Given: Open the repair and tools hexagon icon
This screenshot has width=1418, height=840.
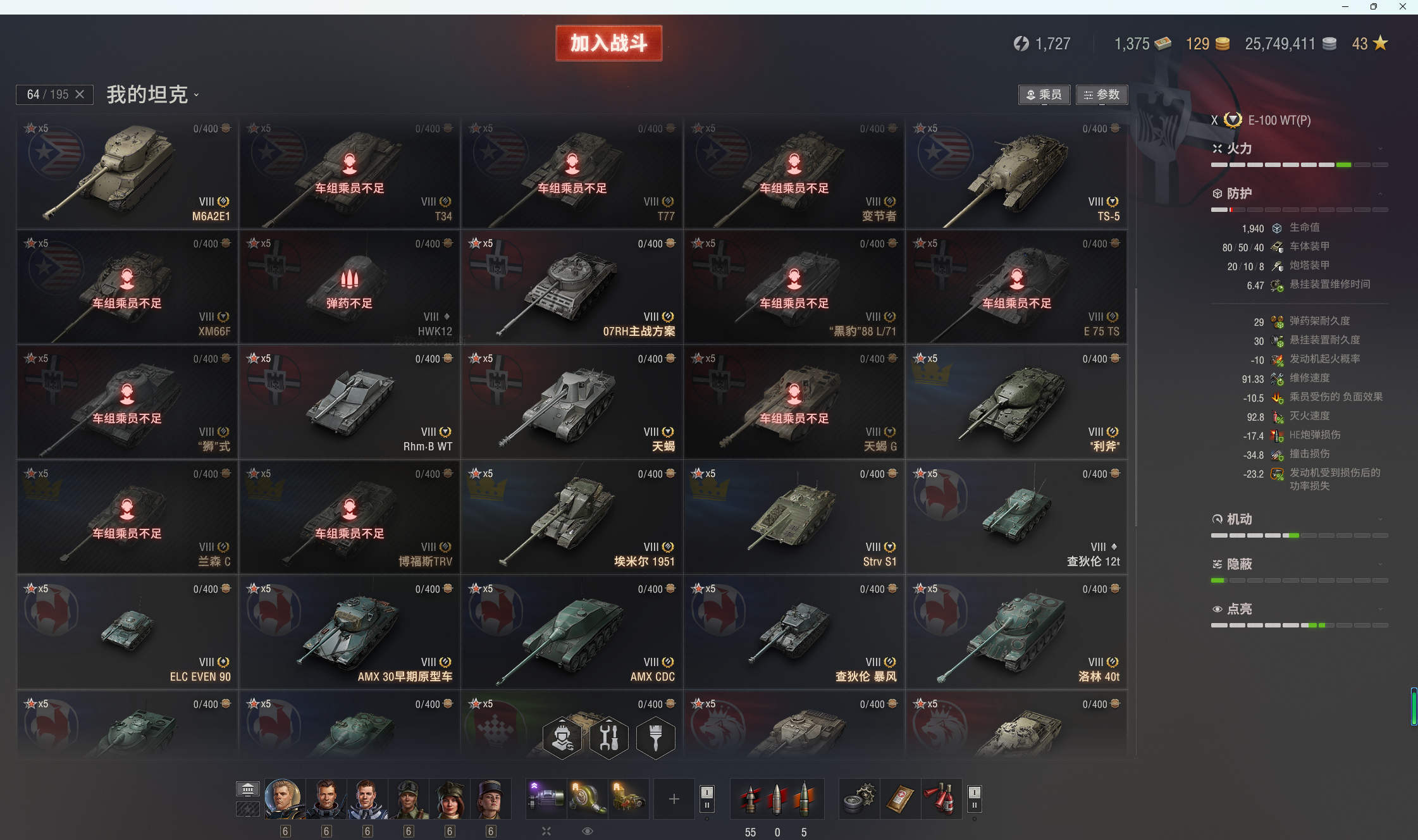Looking at the screenshot, I should [609, 738].
